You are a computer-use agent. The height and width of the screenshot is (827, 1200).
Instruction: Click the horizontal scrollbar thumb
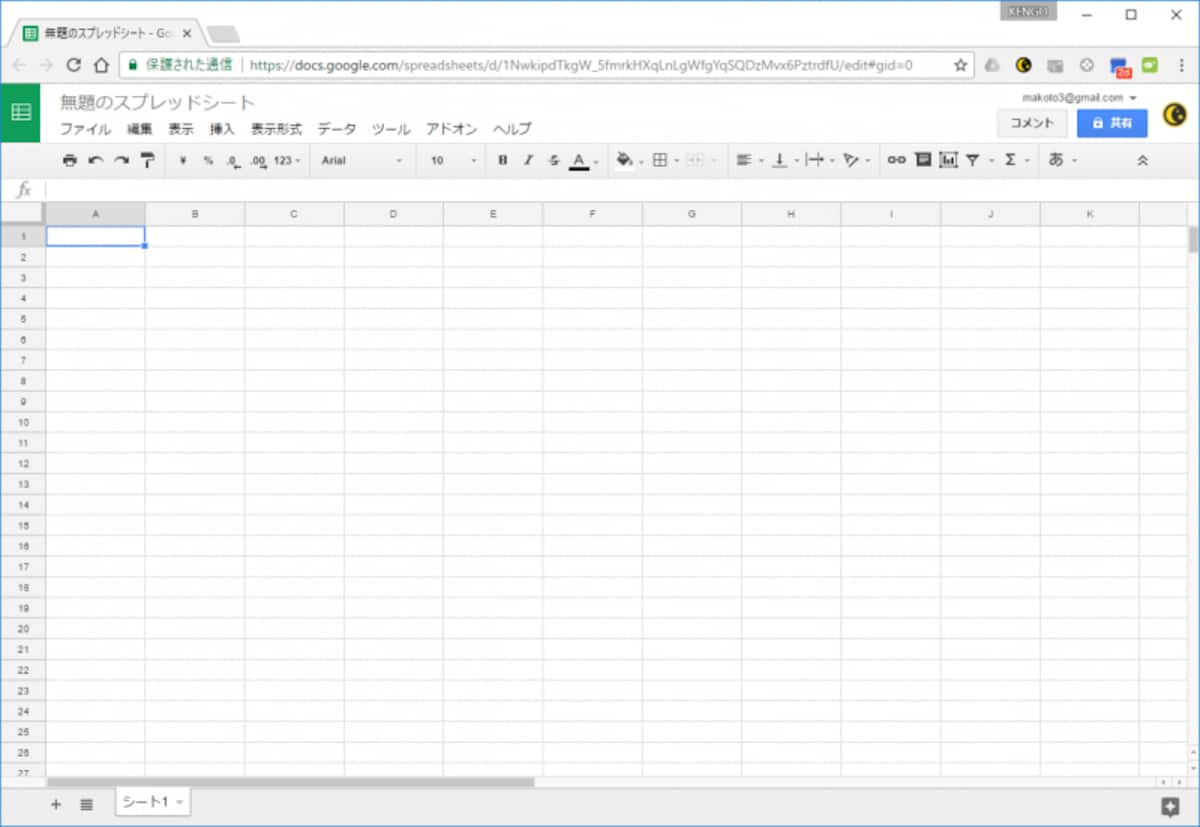[290, 782]
